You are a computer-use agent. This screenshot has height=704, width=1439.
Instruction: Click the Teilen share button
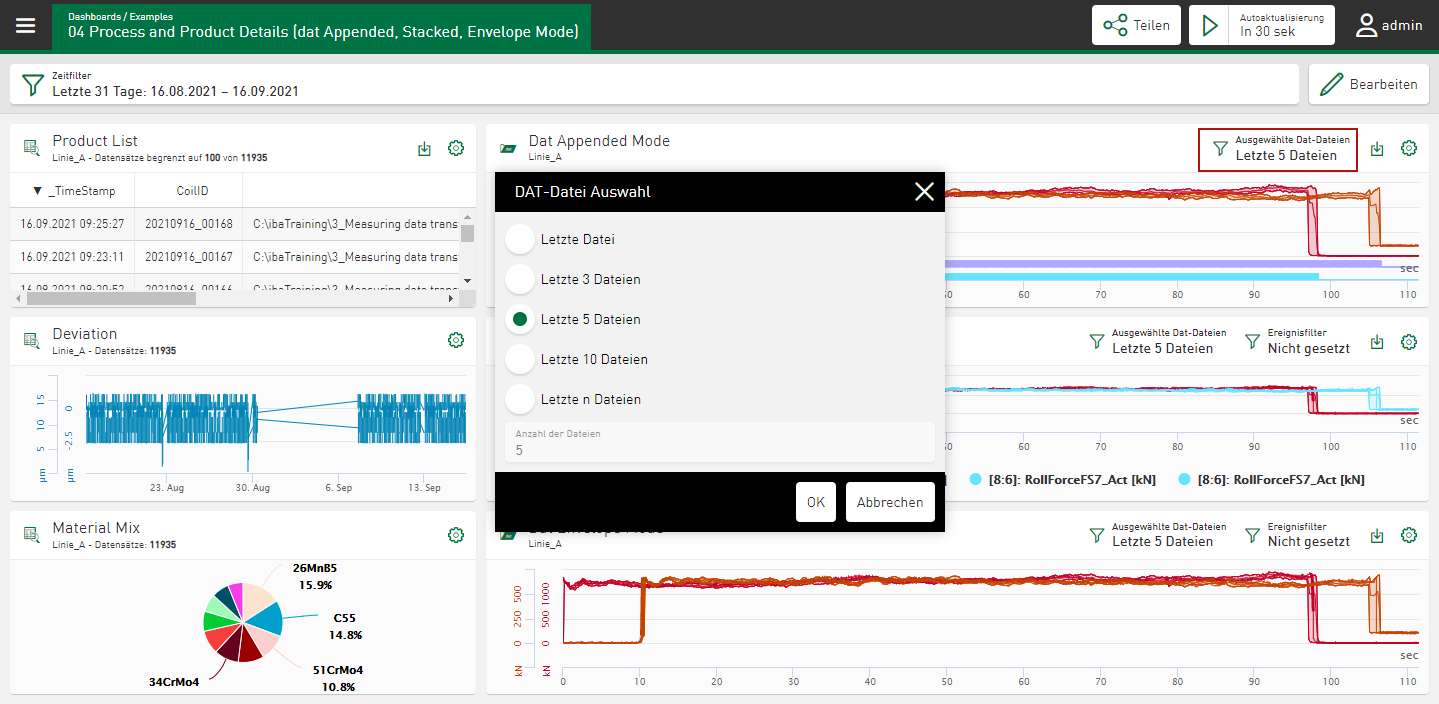click(1136, 25)
